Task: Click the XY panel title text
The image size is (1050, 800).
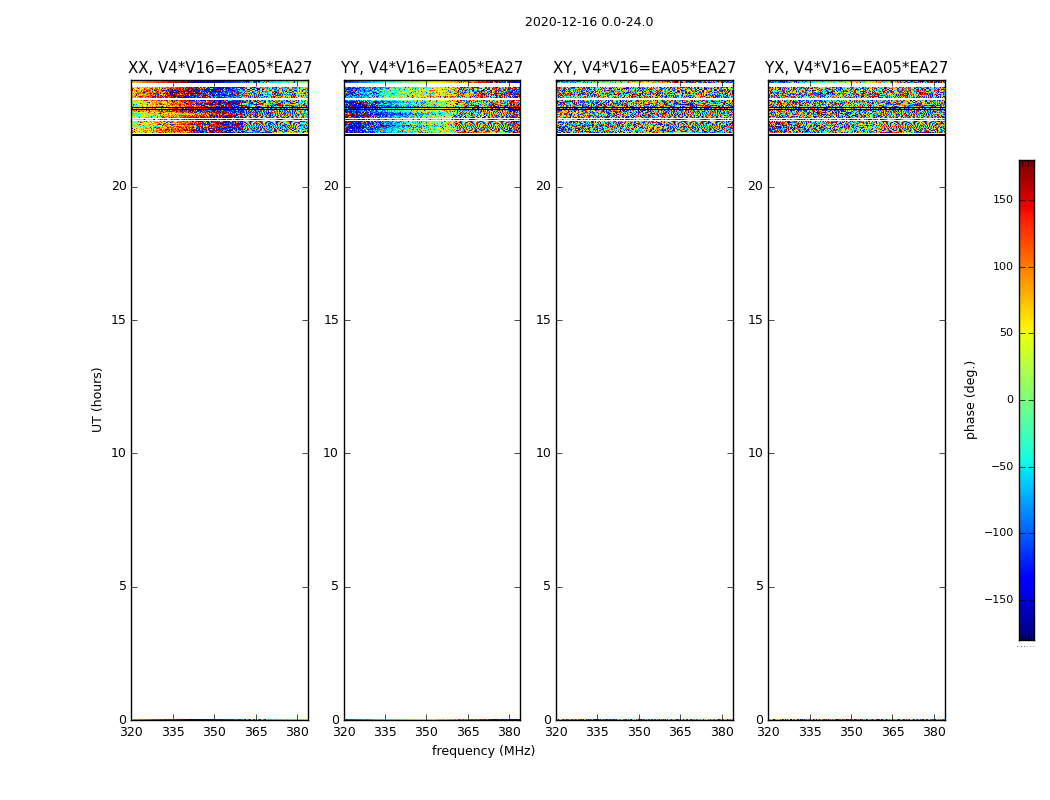Action: pyautogui.click(x=645, y=68)
